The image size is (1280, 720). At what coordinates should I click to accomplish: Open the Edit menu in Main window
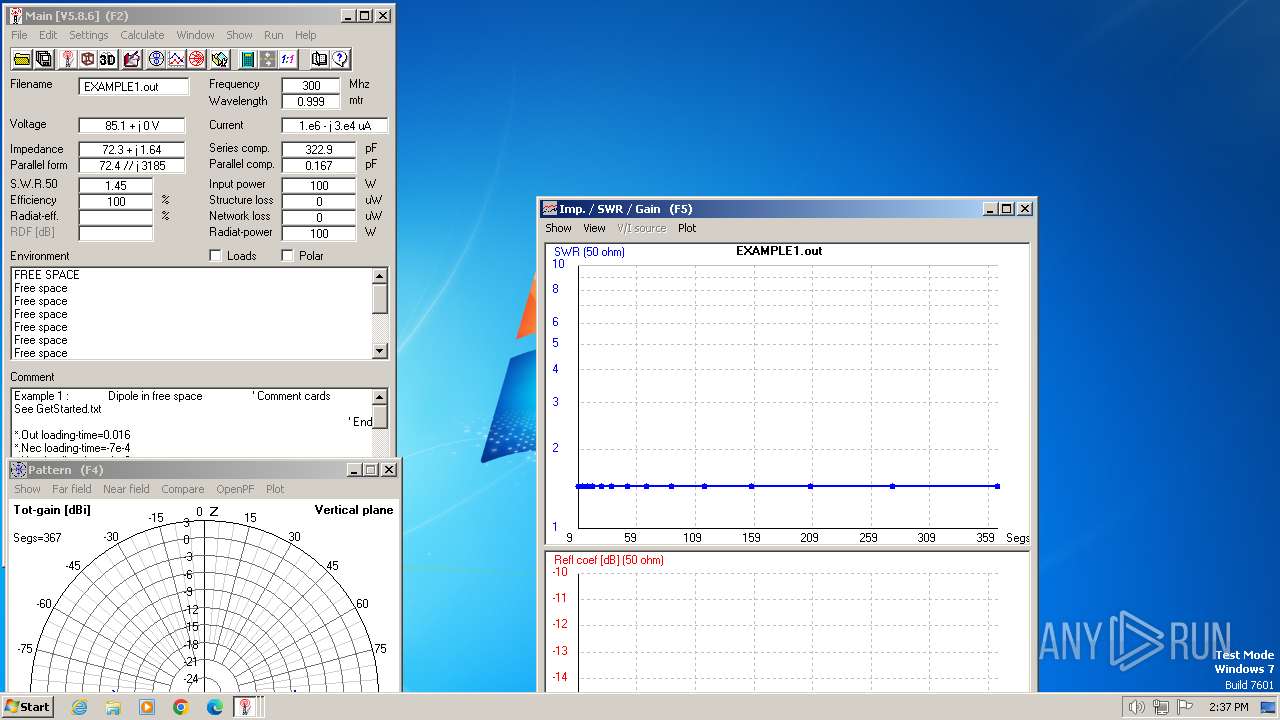point(48,35)
